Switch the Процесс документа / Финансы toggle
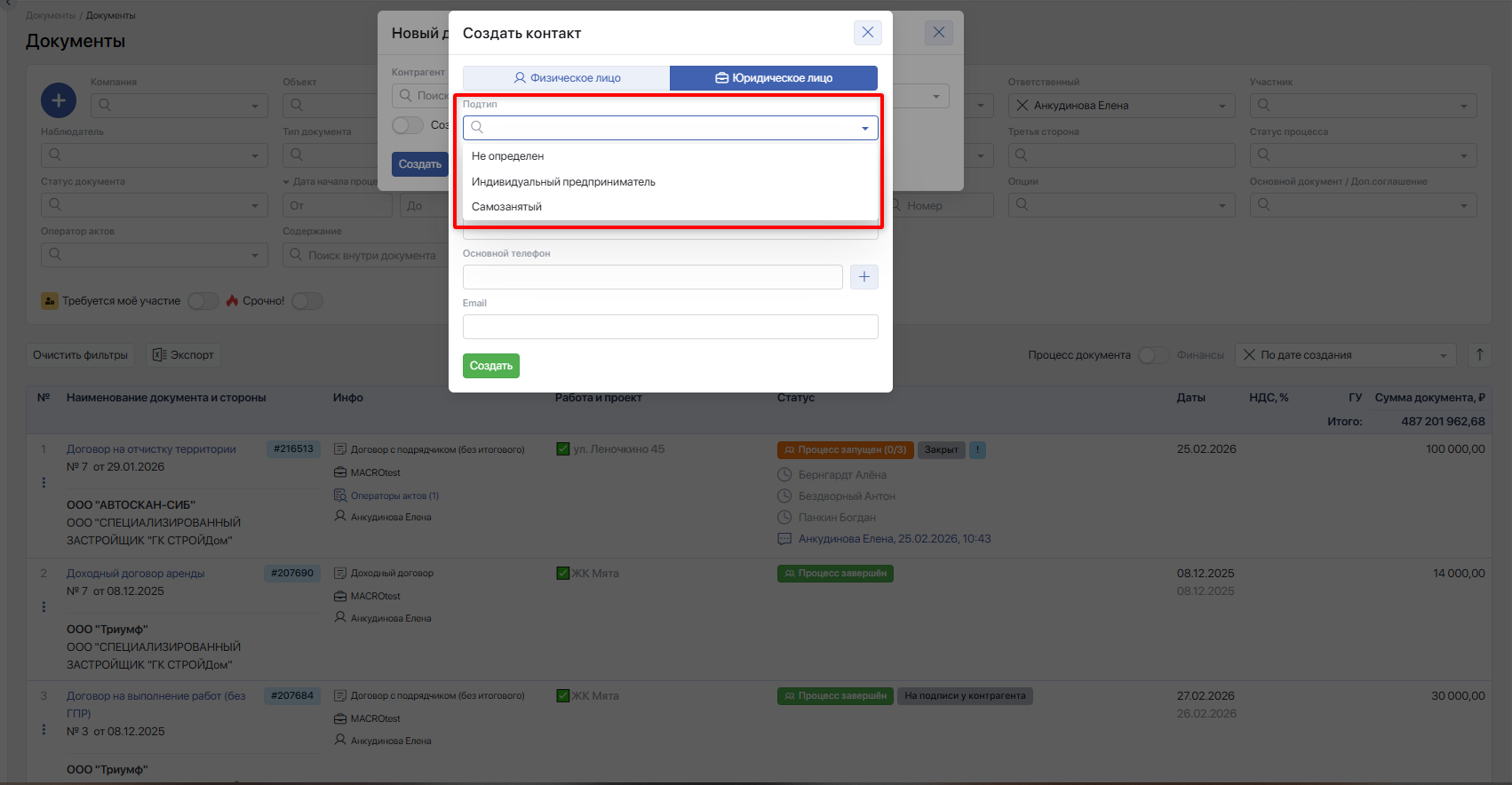1512x785 pixels. pyautogui.click(x=1153, y=355)
